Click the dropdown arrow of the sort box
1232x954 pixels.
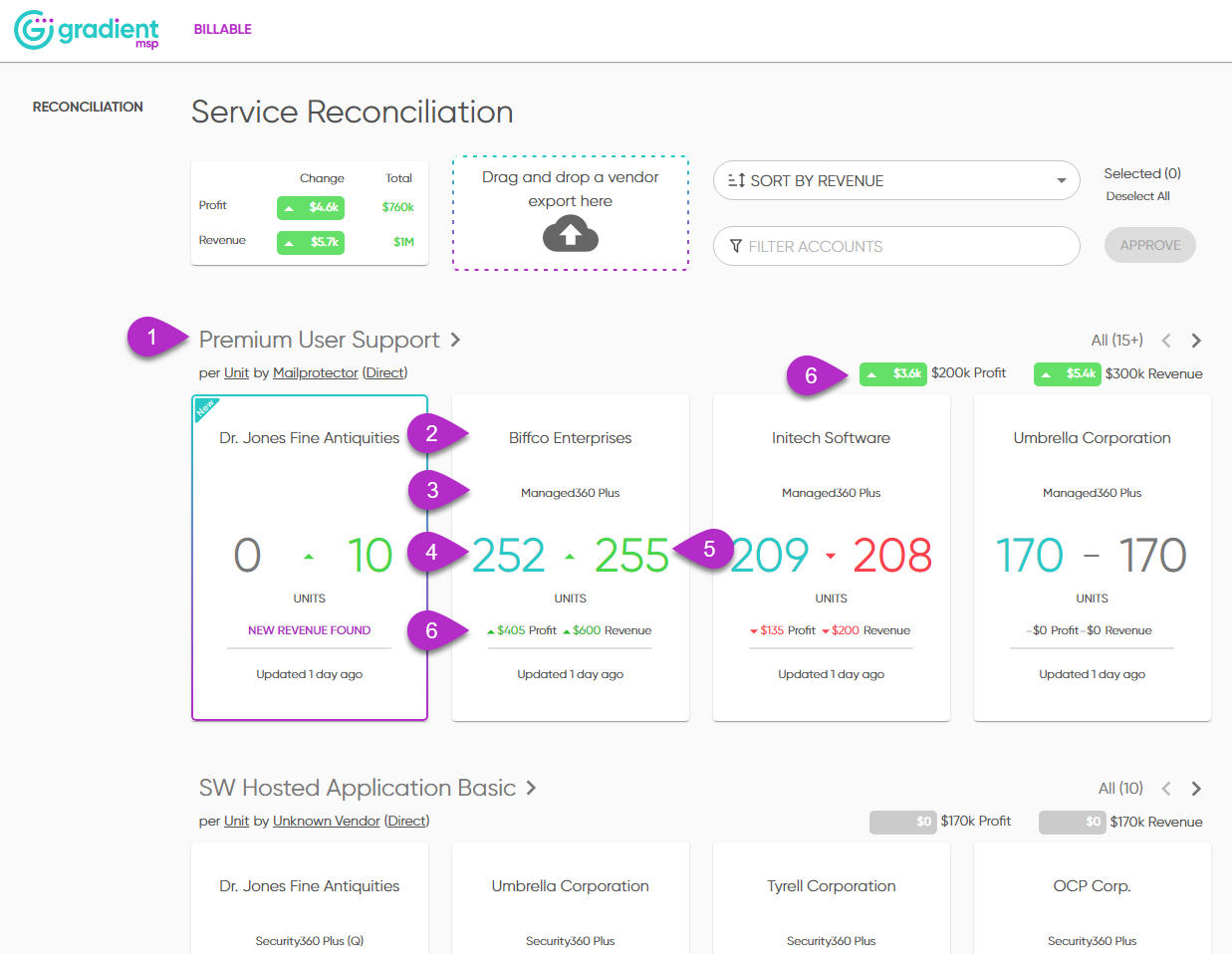click(1062, 180)
